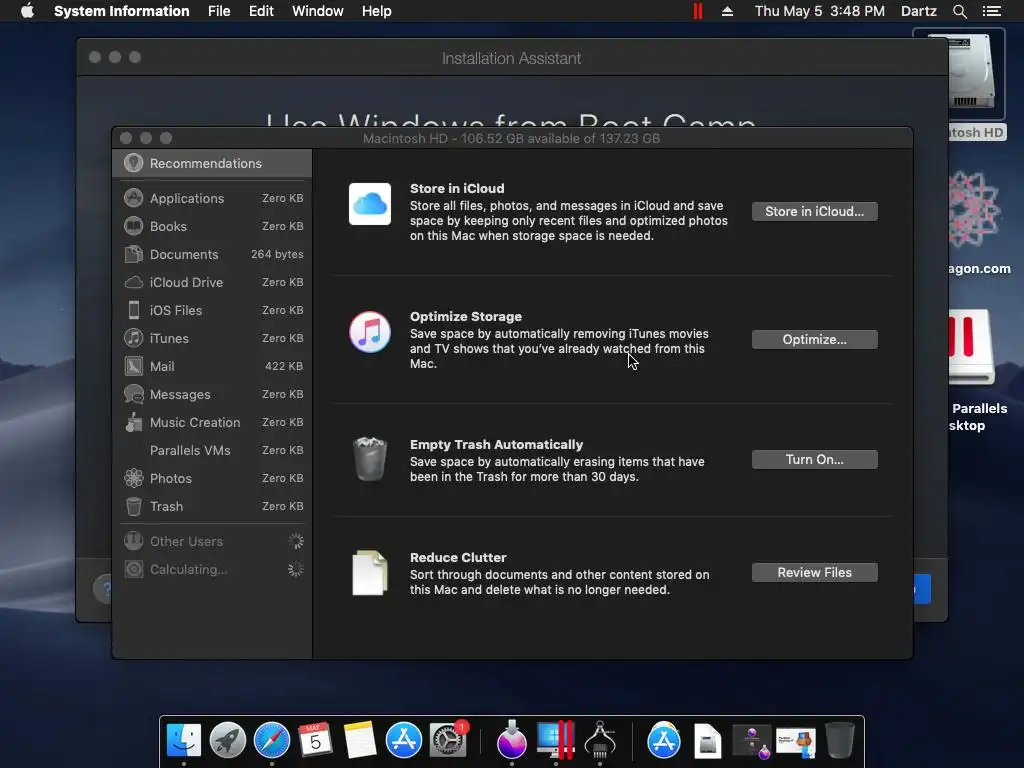Click the macOS installer Dock icon
This screenshot has width=1024, height=768.
[x=511, y=740]
